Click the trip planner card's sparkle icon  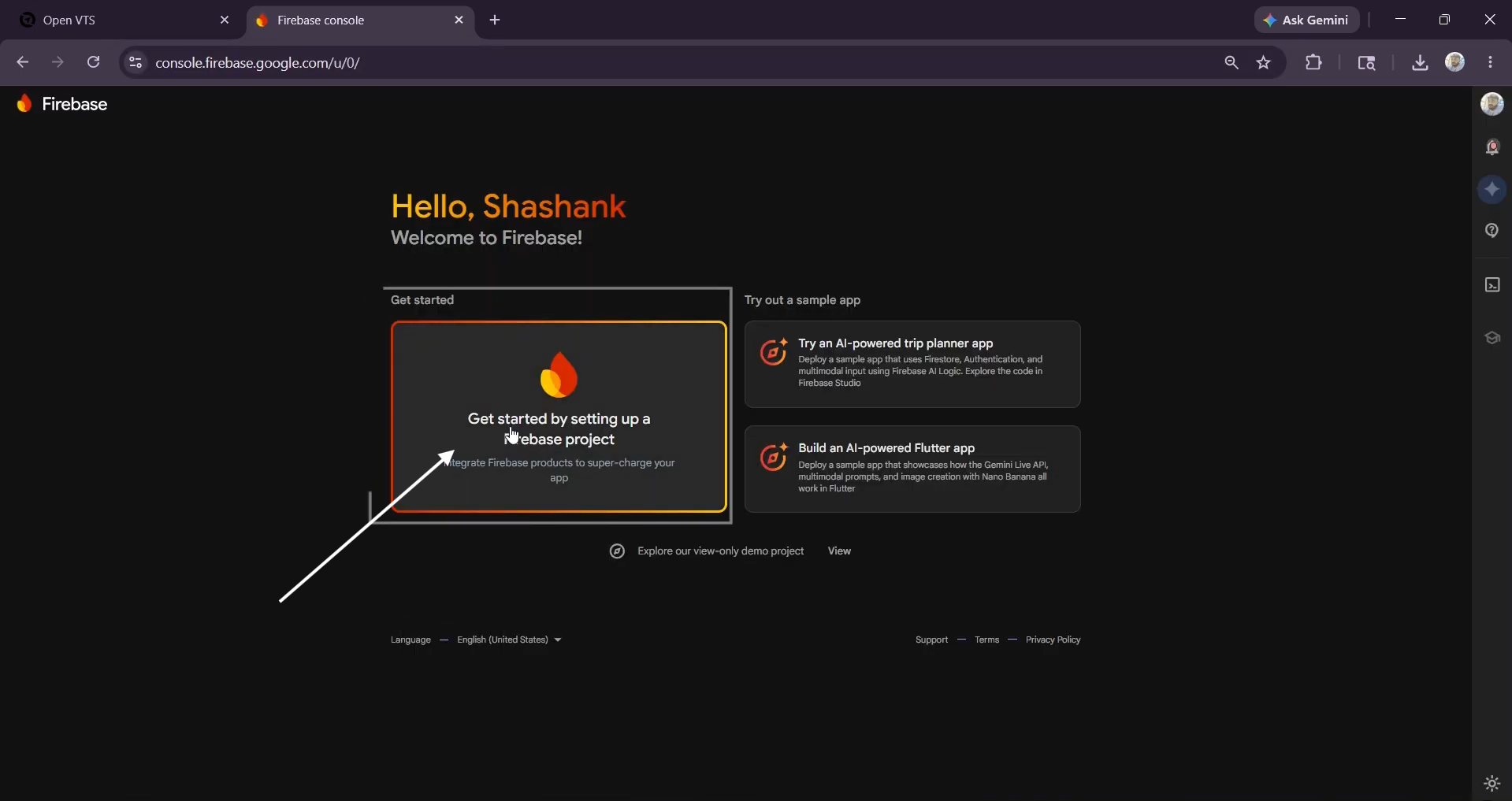point(773,351)
